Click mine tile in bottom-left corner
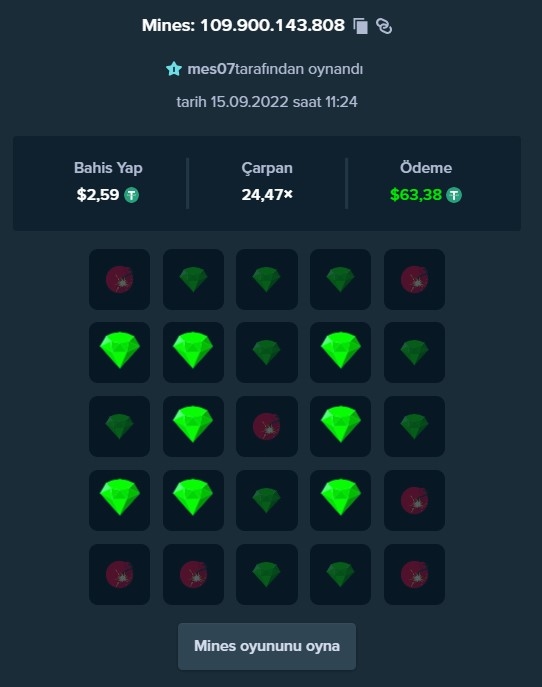 point(120,574)
